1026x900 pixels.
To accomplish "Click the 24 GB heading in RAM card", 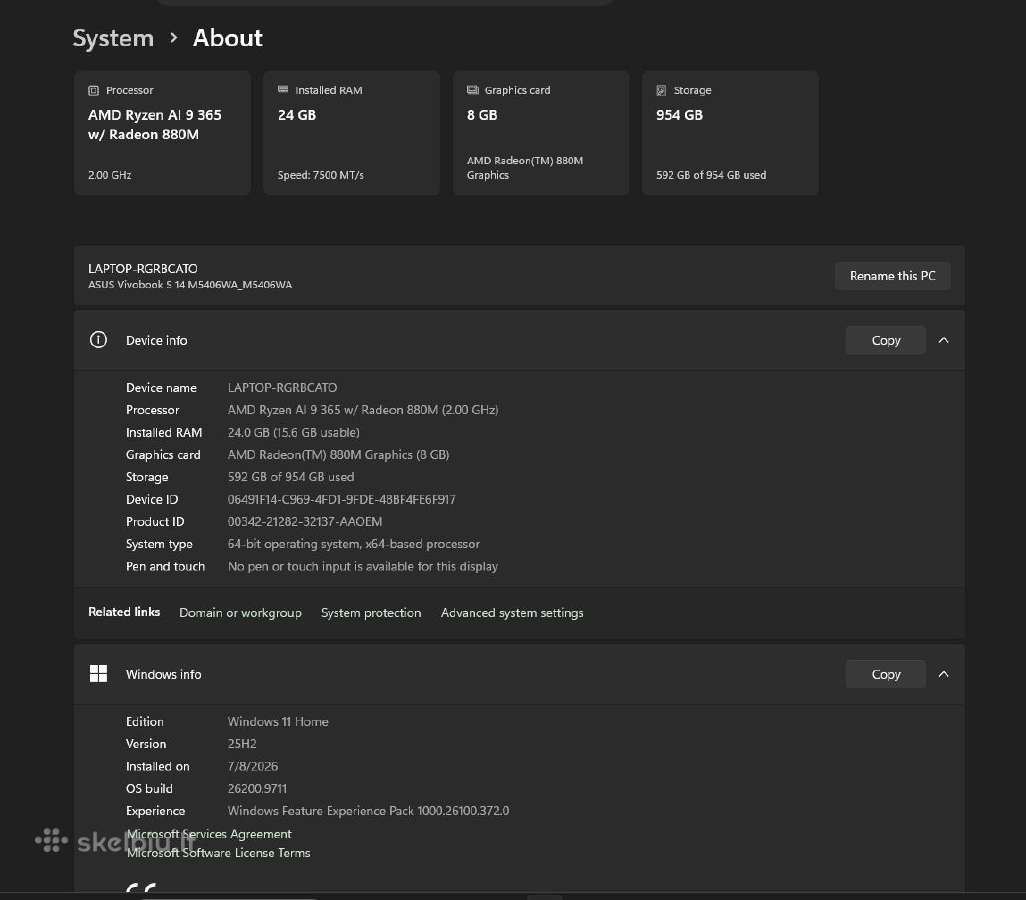I will (297, 115).
